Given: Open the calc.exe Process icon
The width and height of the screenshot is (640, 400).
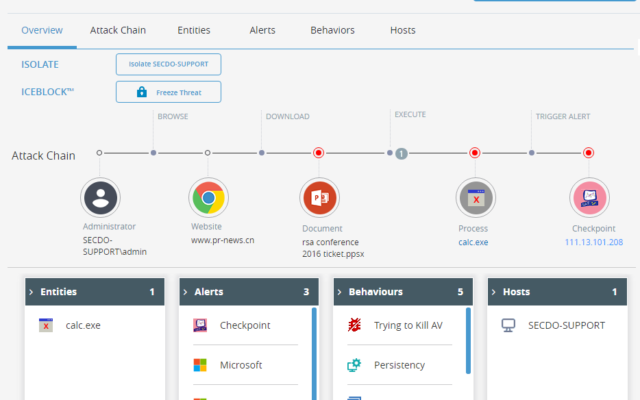Looking at the screenshot, I should 476,198.
